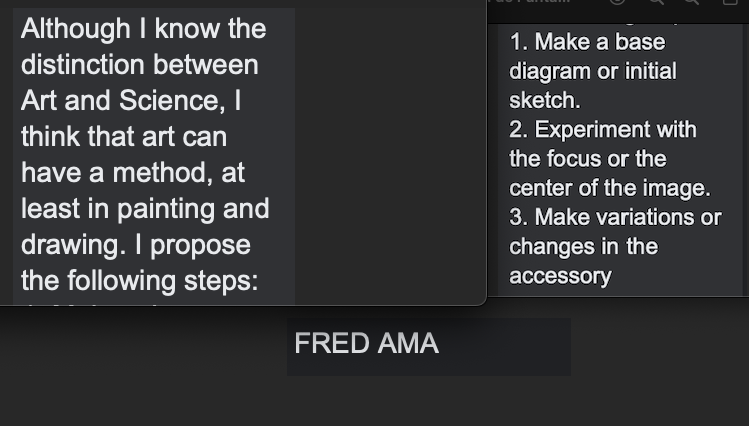Click 'diagram or initial' text in the right panel
The height and width of the screenshot is (426, 749).
click(x=593, y=72)
